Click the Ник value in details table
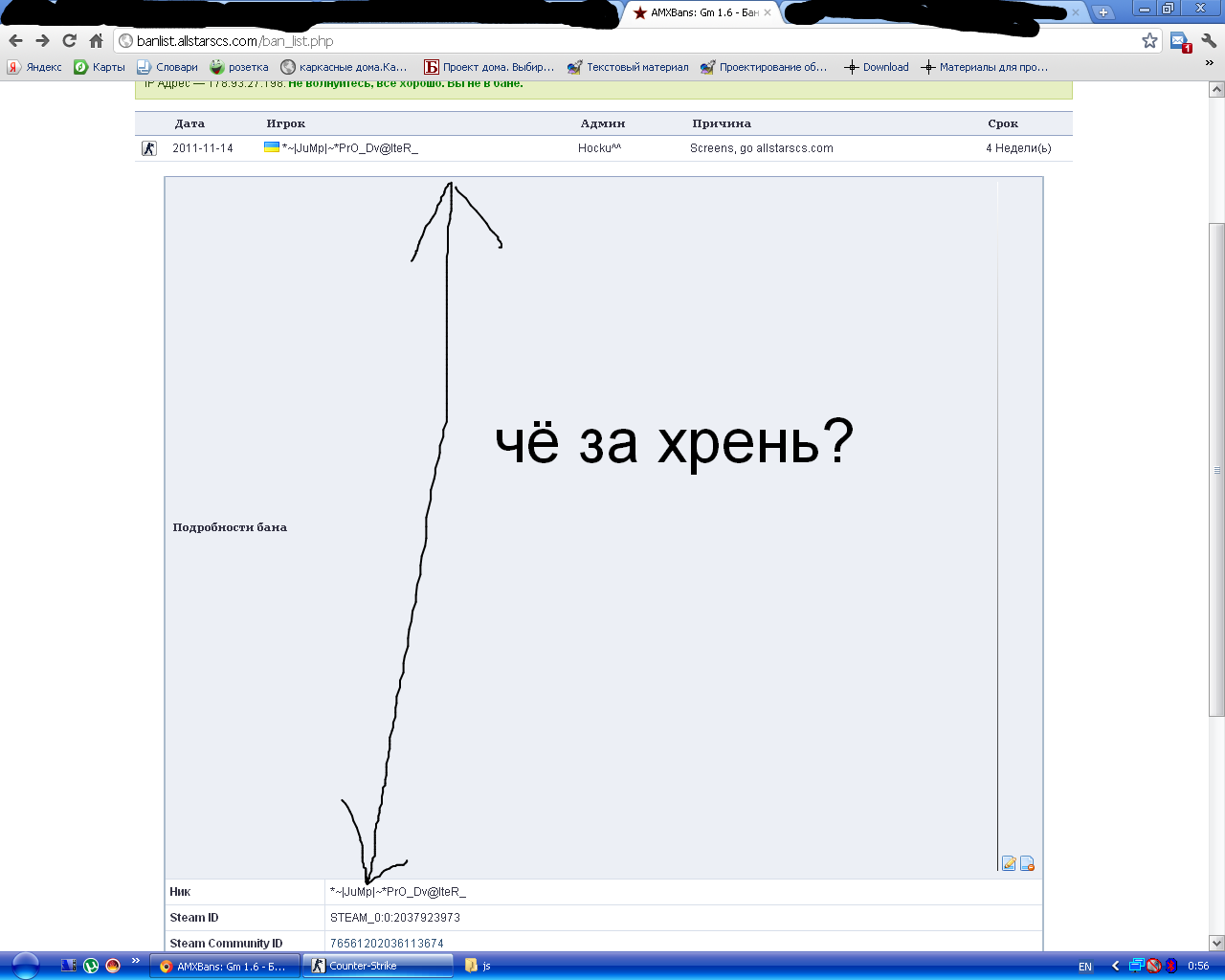The width and height of the screenshot is (1225, 980). pyautogui.click(x=398, y=892)
